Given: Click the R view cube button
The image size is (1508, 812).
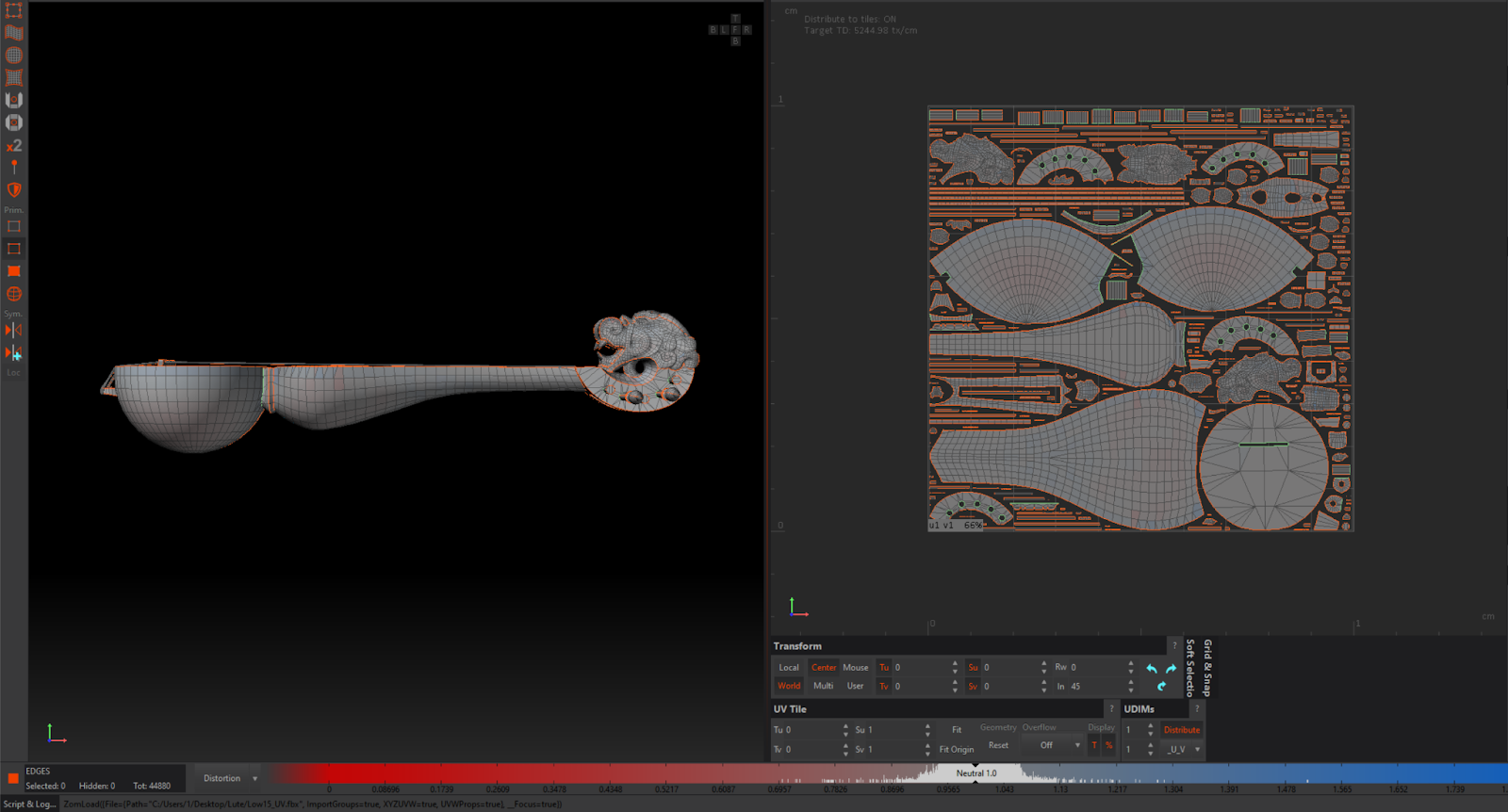Looking at the screenshot, I should pyautogui.click(x=746, y=30).
